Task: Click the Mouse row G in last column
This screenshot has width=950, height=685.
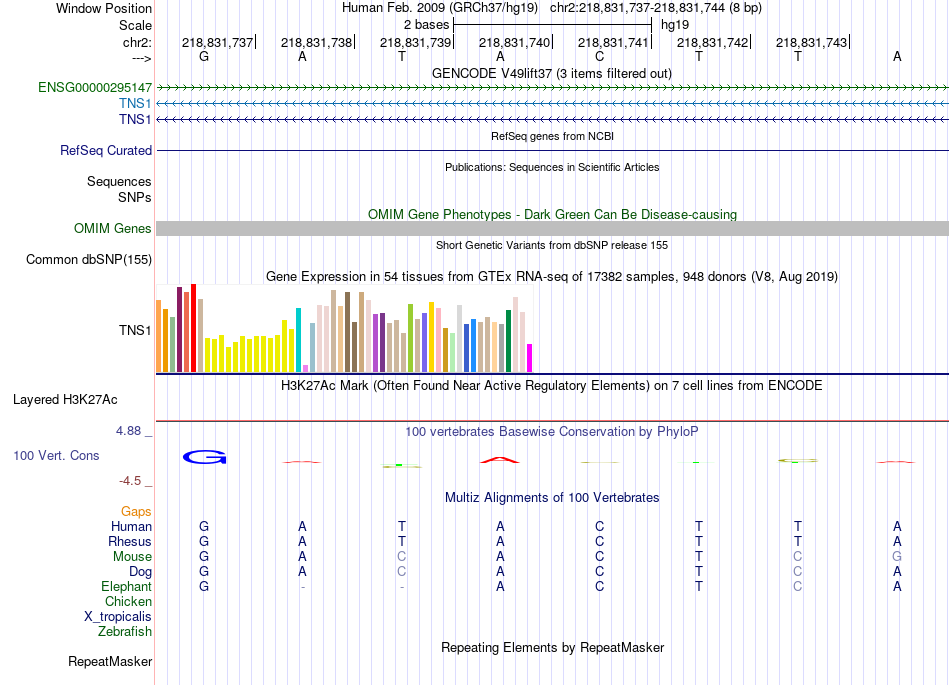Action: pos(897,556)
